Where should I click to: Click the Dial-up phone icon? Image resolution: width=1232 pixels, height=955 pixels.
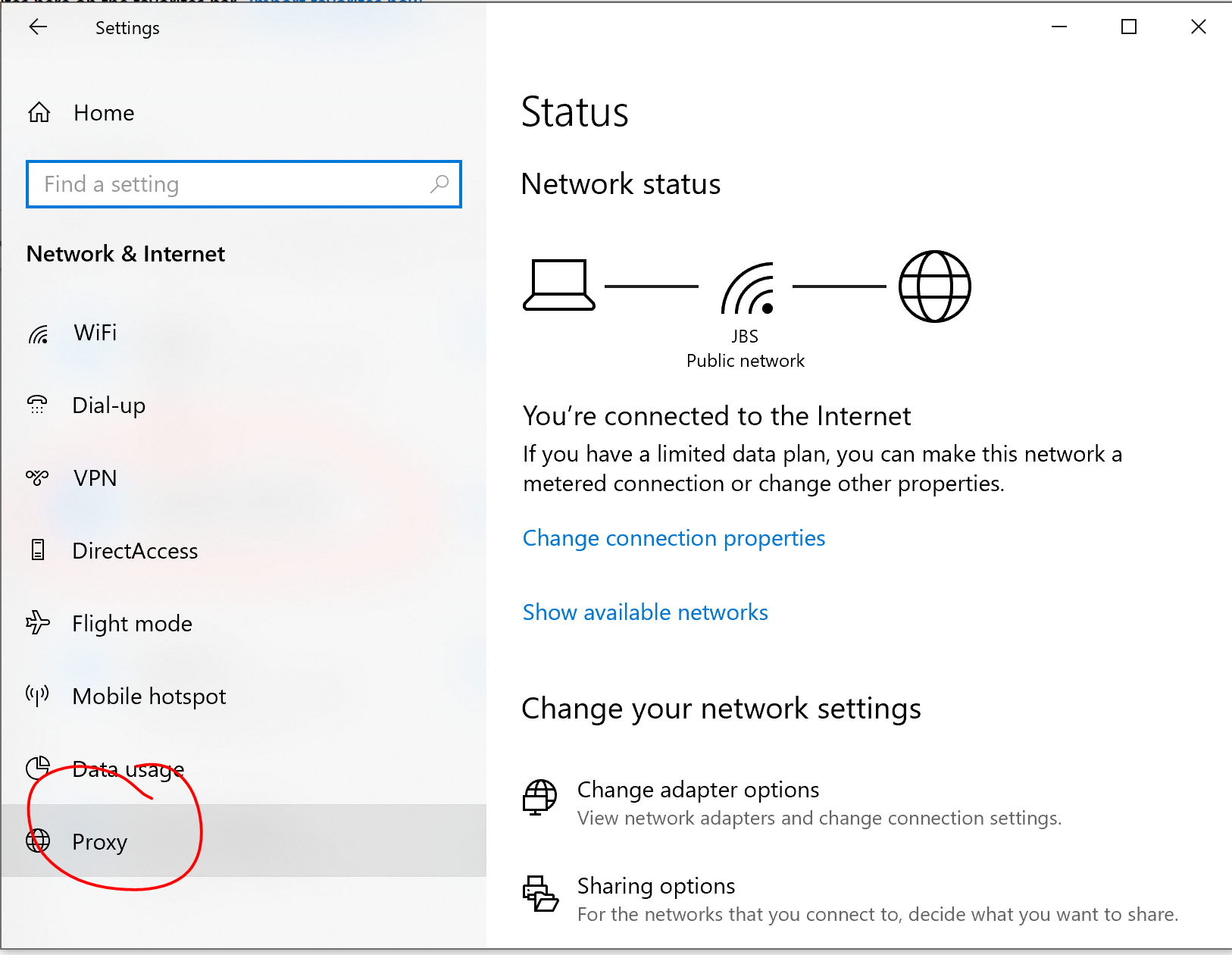click(37, 405)
